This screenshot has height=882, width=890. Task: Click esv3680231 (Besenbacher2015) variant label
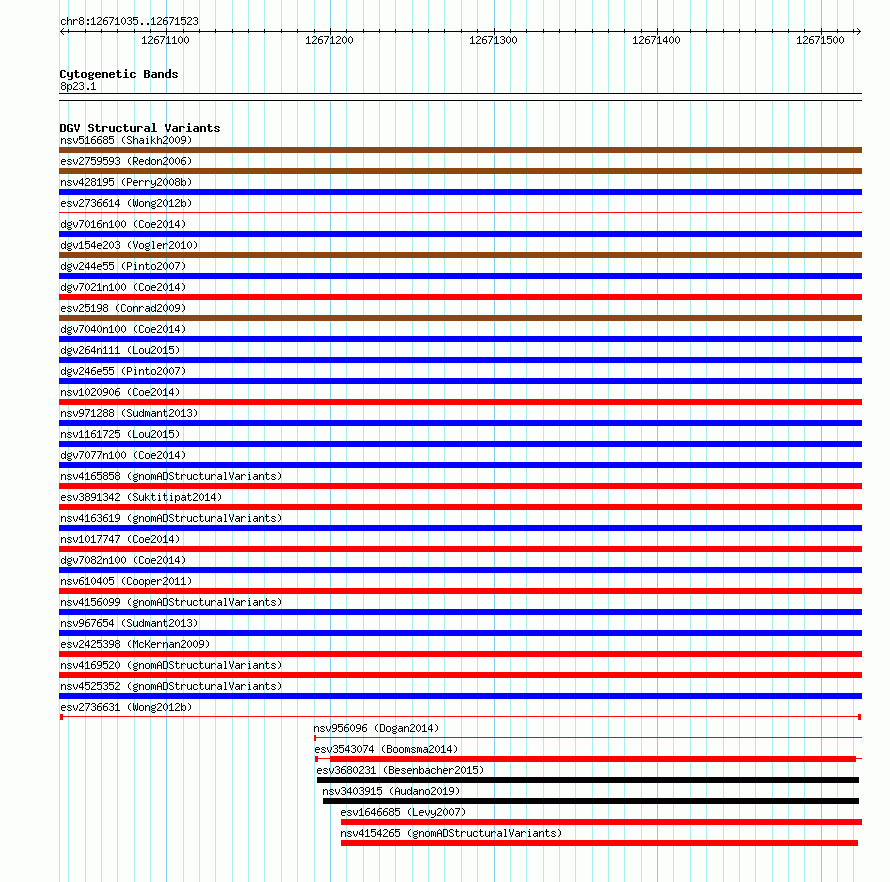[400, 770]
